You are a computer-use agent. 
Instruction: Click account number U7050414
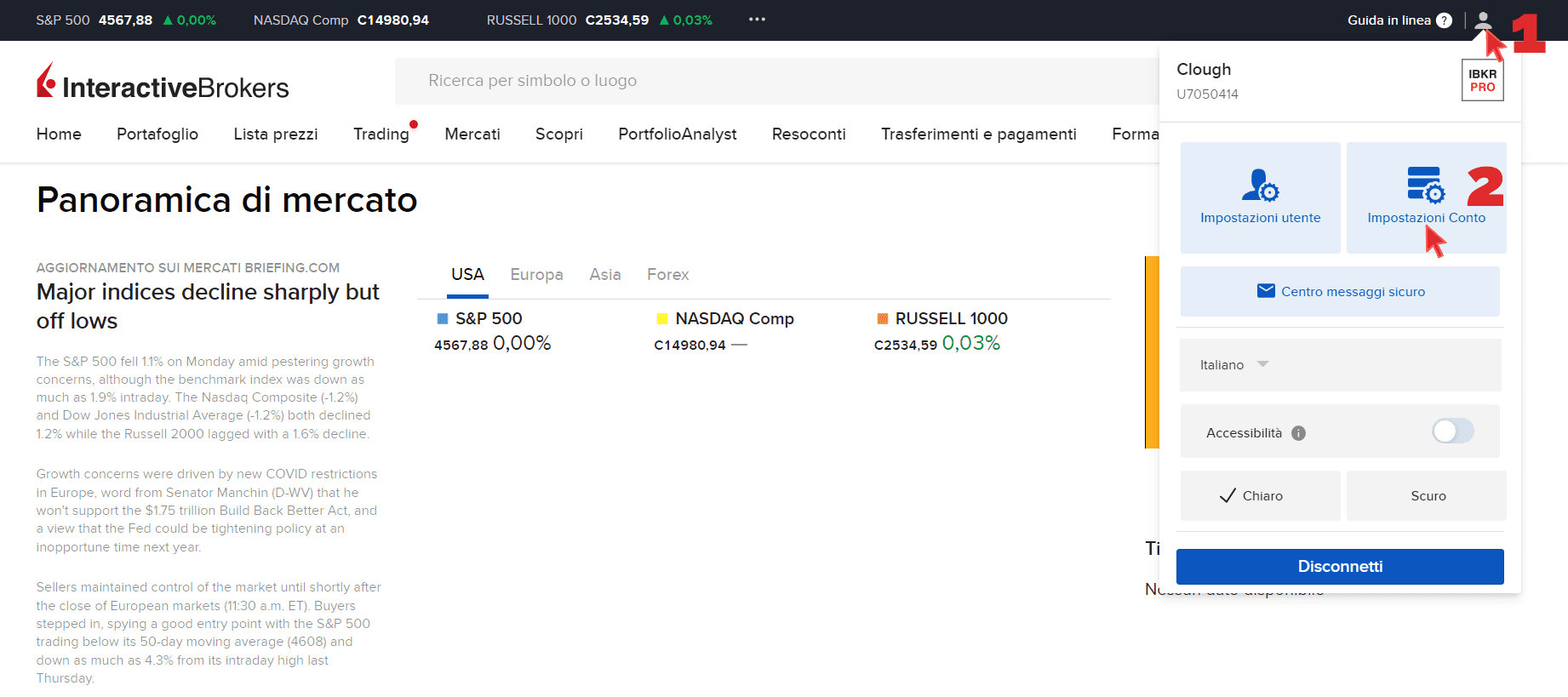pos(1207,94)
